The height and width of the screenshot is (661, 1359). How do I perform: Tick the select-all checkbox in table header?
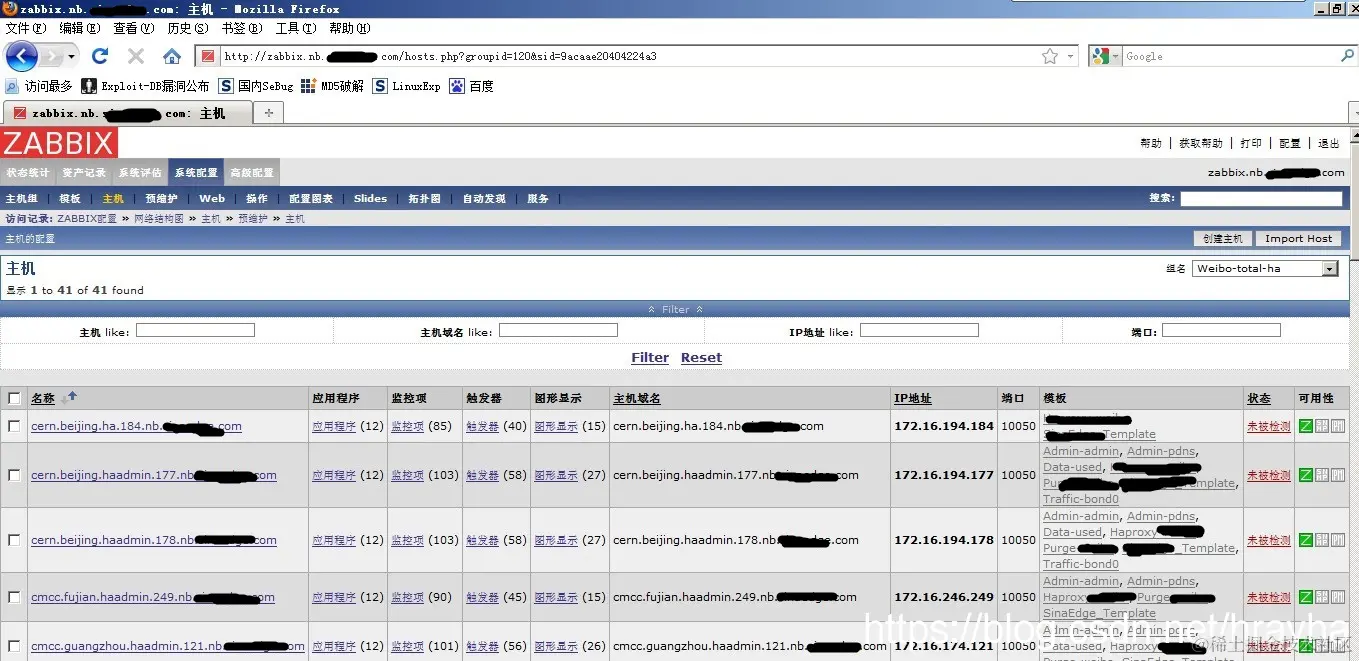pyautogui.click(x=14, y=398)
